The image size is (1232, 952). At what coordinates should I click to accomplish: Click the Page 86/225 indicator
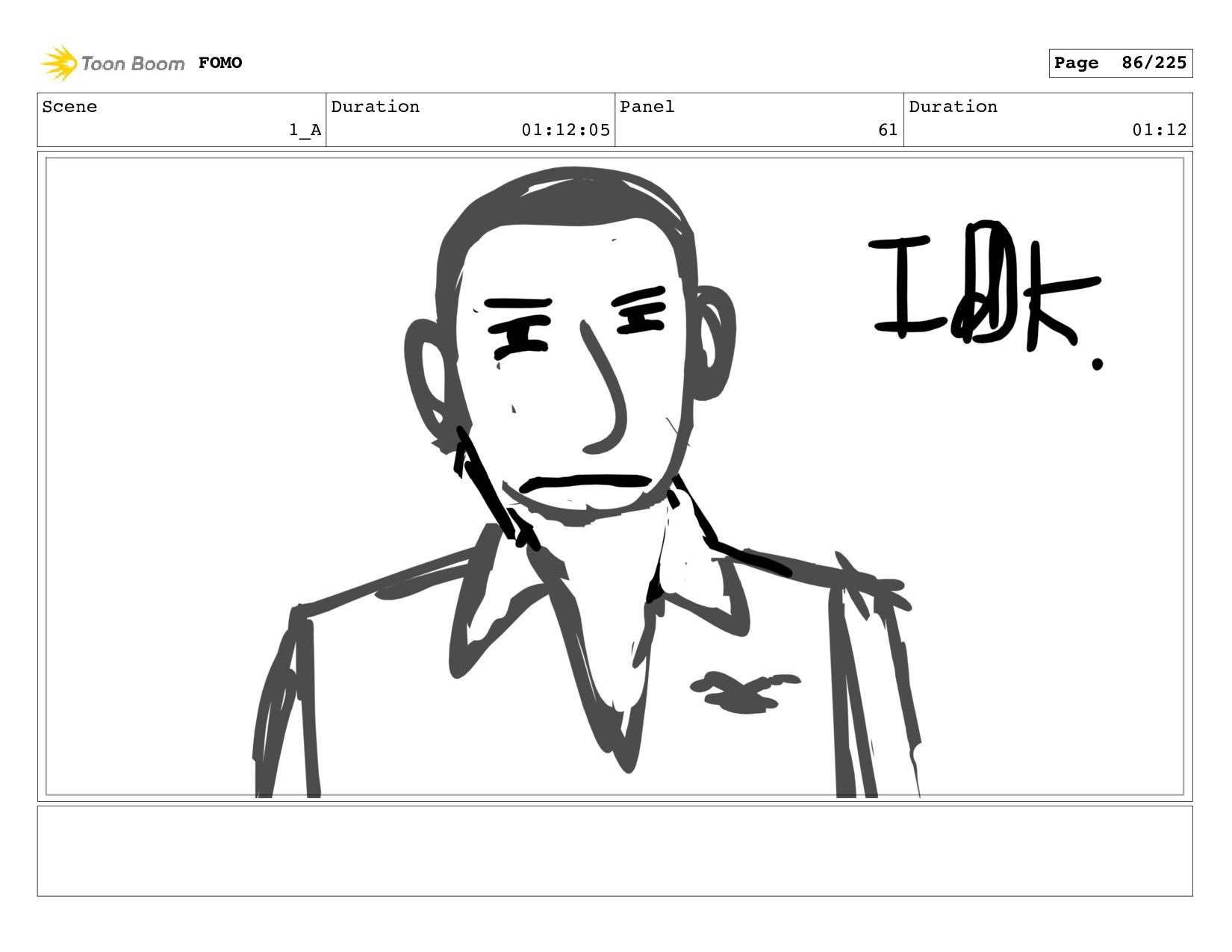click(1120, 63)
